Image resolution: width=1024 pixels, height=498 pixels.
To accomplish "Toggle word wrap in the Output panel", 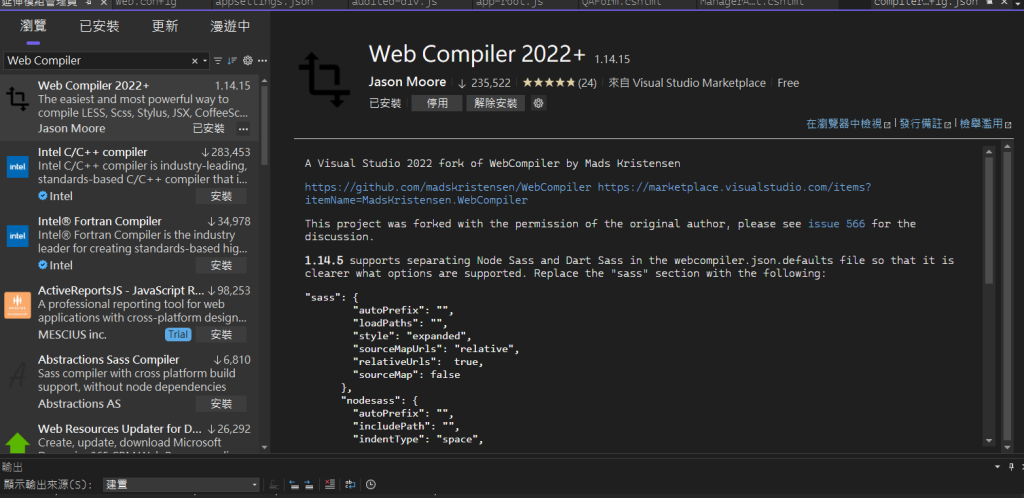I will 351,484.
